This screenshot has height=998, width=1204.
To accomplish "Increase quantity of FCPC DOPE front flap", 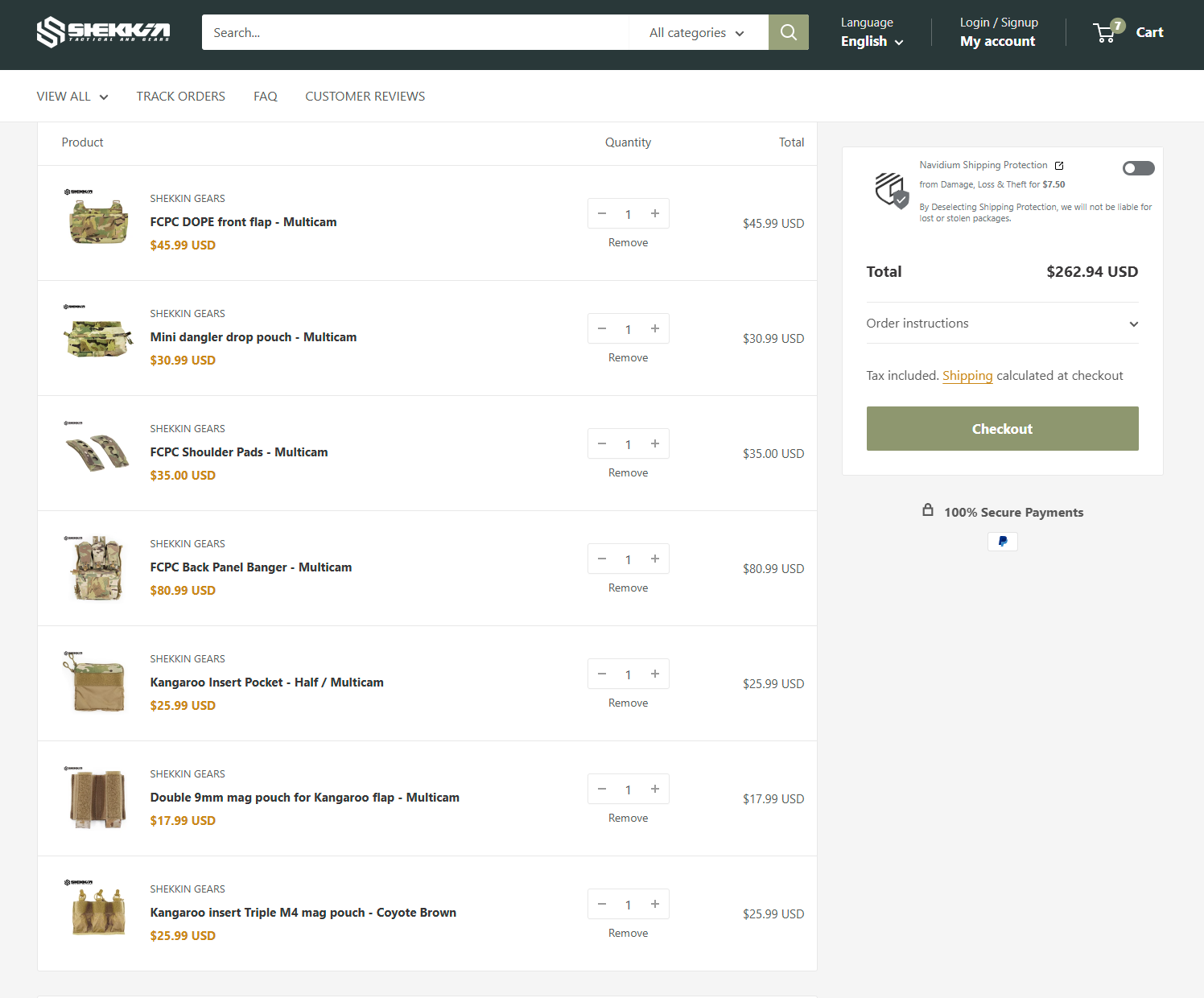I will click(655, 213).
